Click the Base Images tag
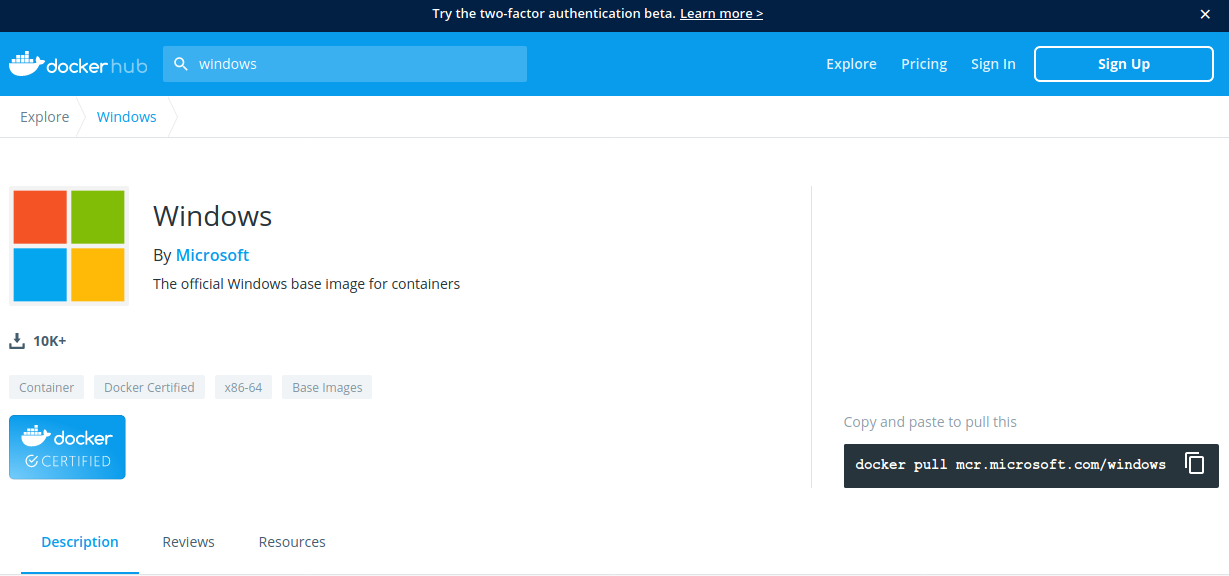1229x576 pixels. pos(327,387)
